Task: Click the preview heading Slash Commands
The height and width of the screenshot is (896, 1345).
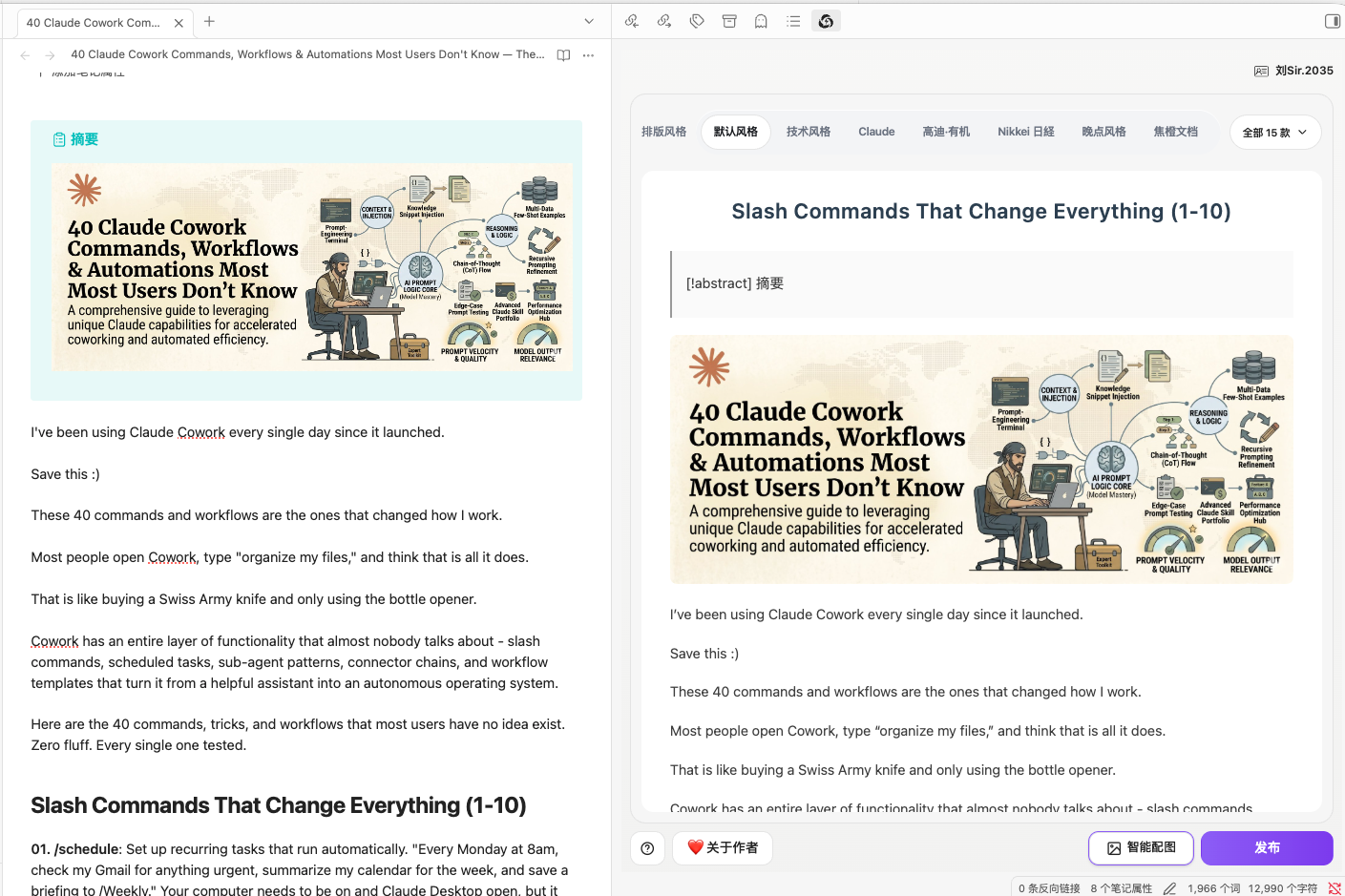Action: (x=981, y=211)
